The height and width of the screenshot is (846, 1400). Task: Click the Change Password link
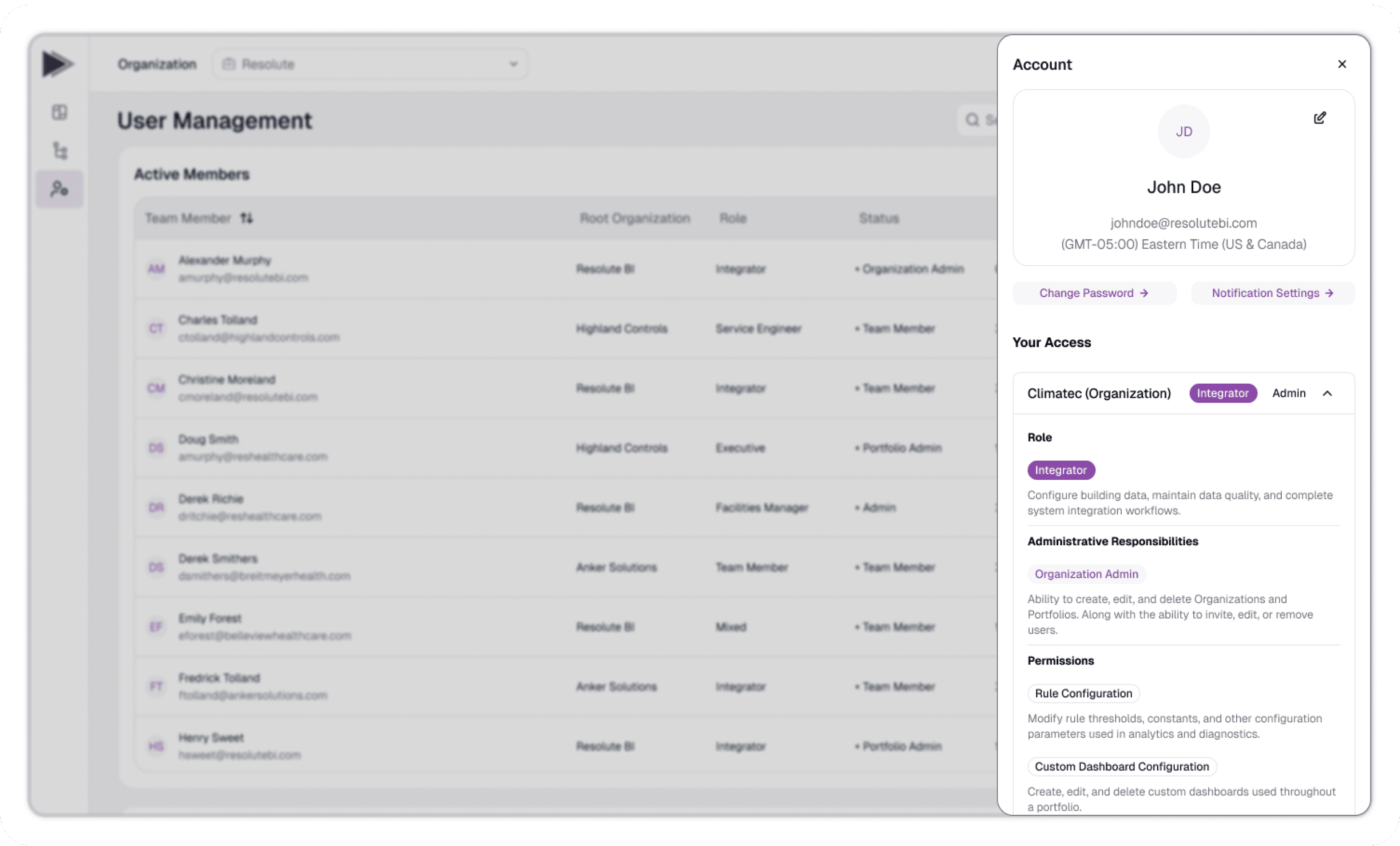(1094, 293)
